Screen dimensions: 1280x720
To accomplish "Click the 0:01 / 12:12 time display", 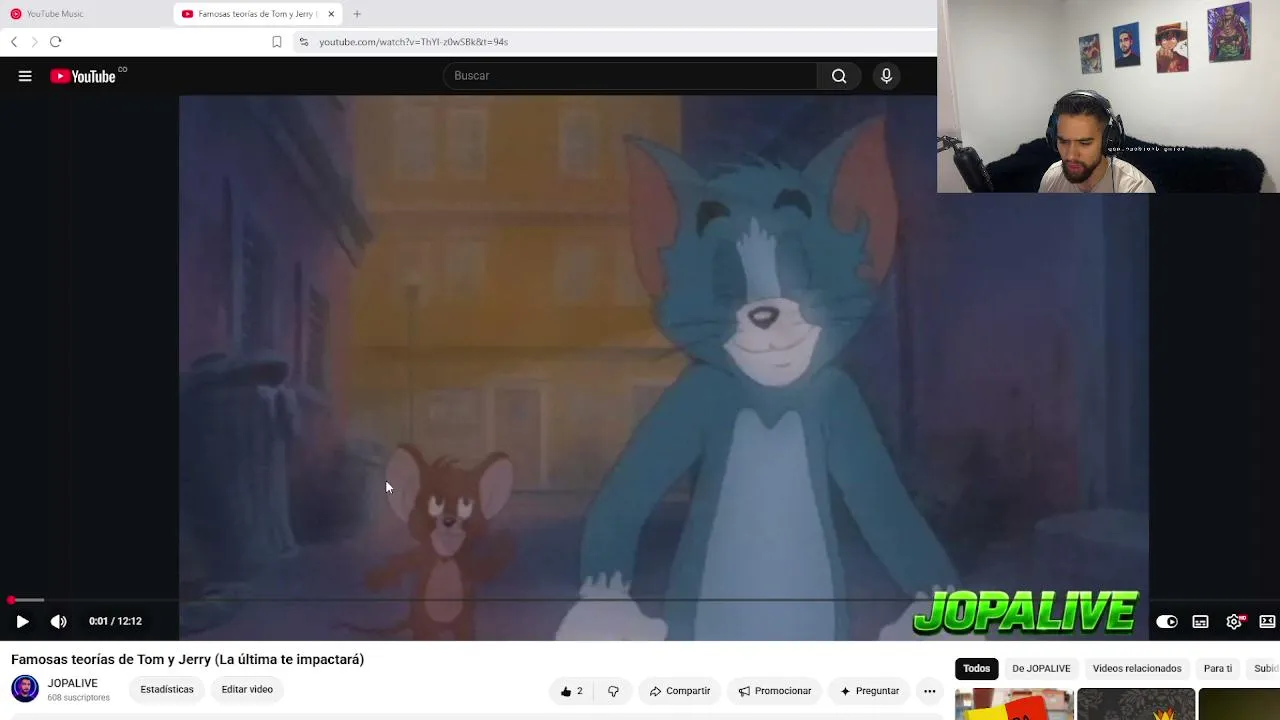I will click(115, 621).
